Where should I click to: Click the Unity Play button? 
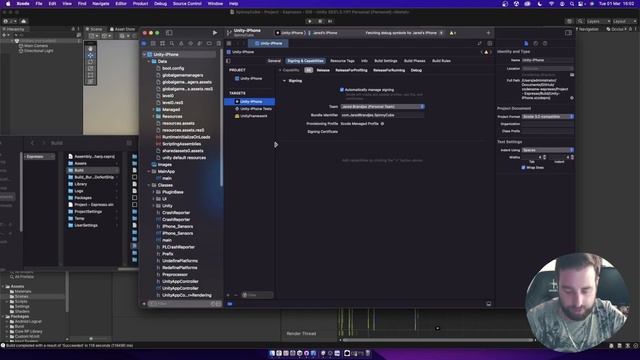coord(310,21)
